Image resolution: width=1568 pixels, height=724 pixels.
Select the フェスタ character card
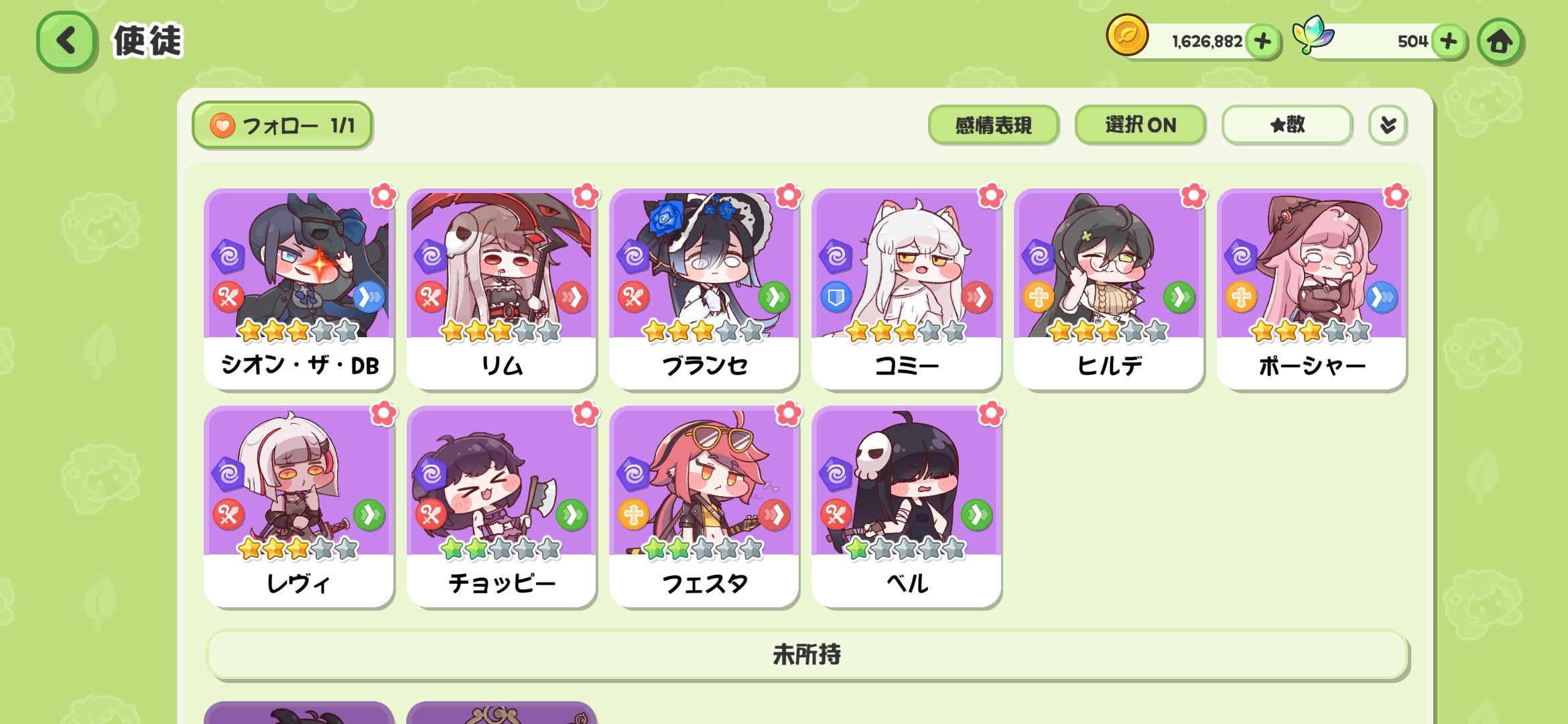[x=704, y=507]
